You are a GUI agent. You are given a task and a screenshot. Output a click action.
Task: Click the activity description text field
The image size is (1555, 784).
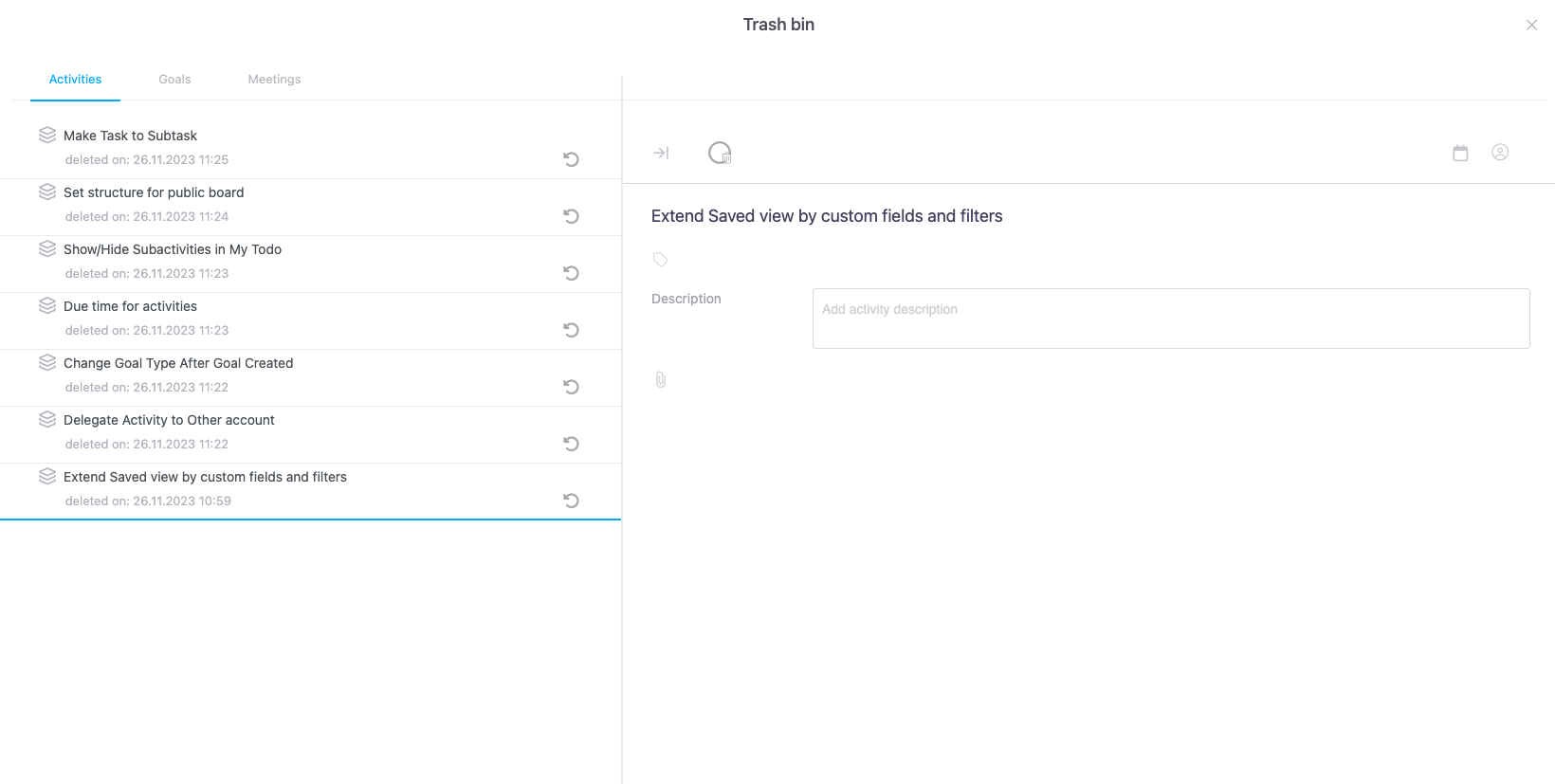click(1170, 319)
